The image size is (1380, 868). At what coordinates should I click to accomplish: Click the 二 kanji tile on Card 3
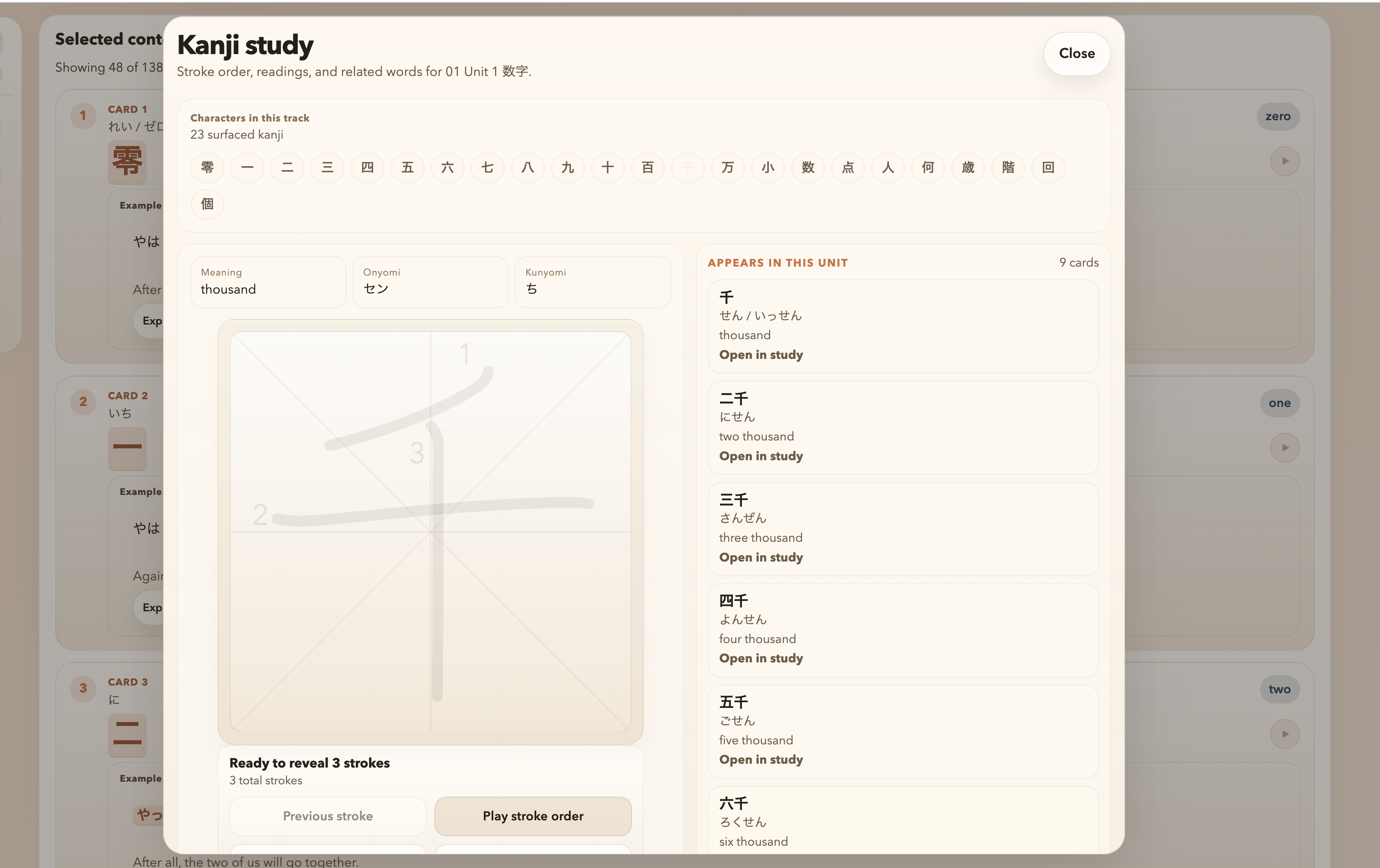coord(127,735)
